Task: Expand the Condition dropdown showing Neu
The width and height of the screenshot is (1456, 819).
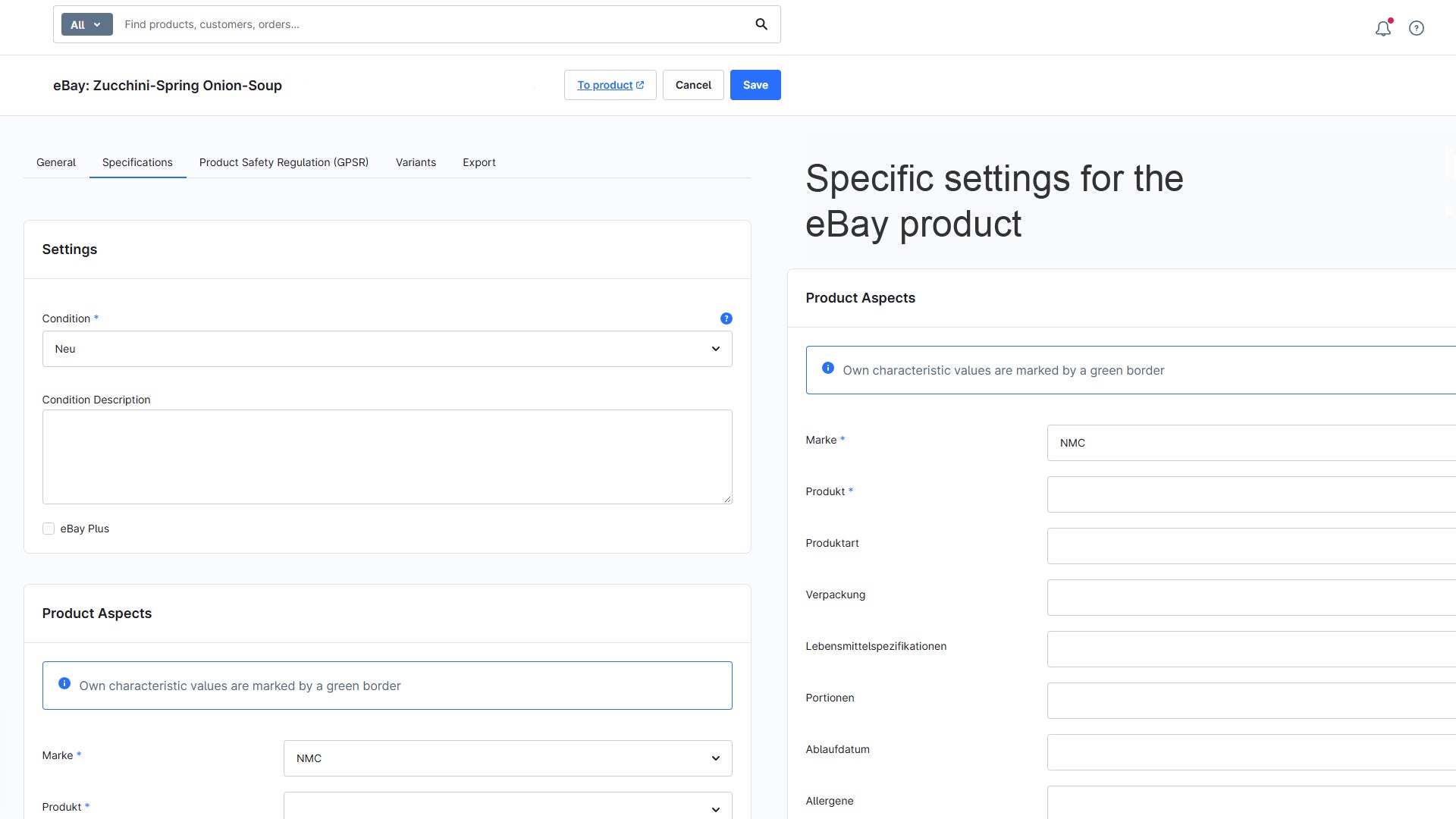Action: 388,349
